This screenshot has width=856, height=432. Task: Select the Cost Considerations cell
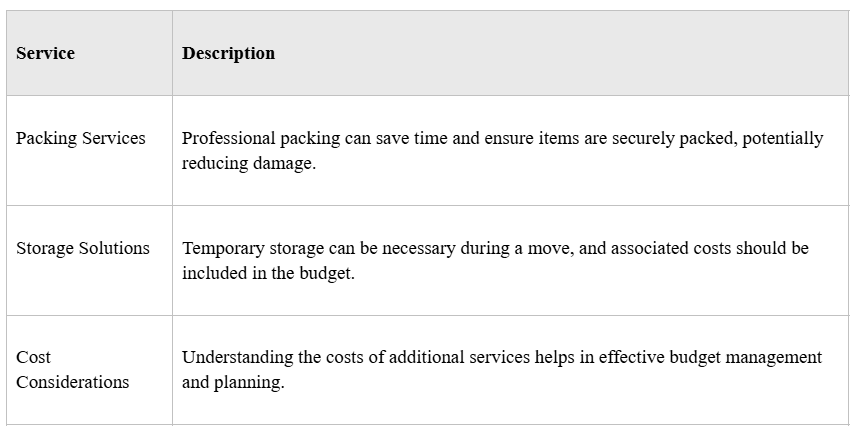point(72,369)
